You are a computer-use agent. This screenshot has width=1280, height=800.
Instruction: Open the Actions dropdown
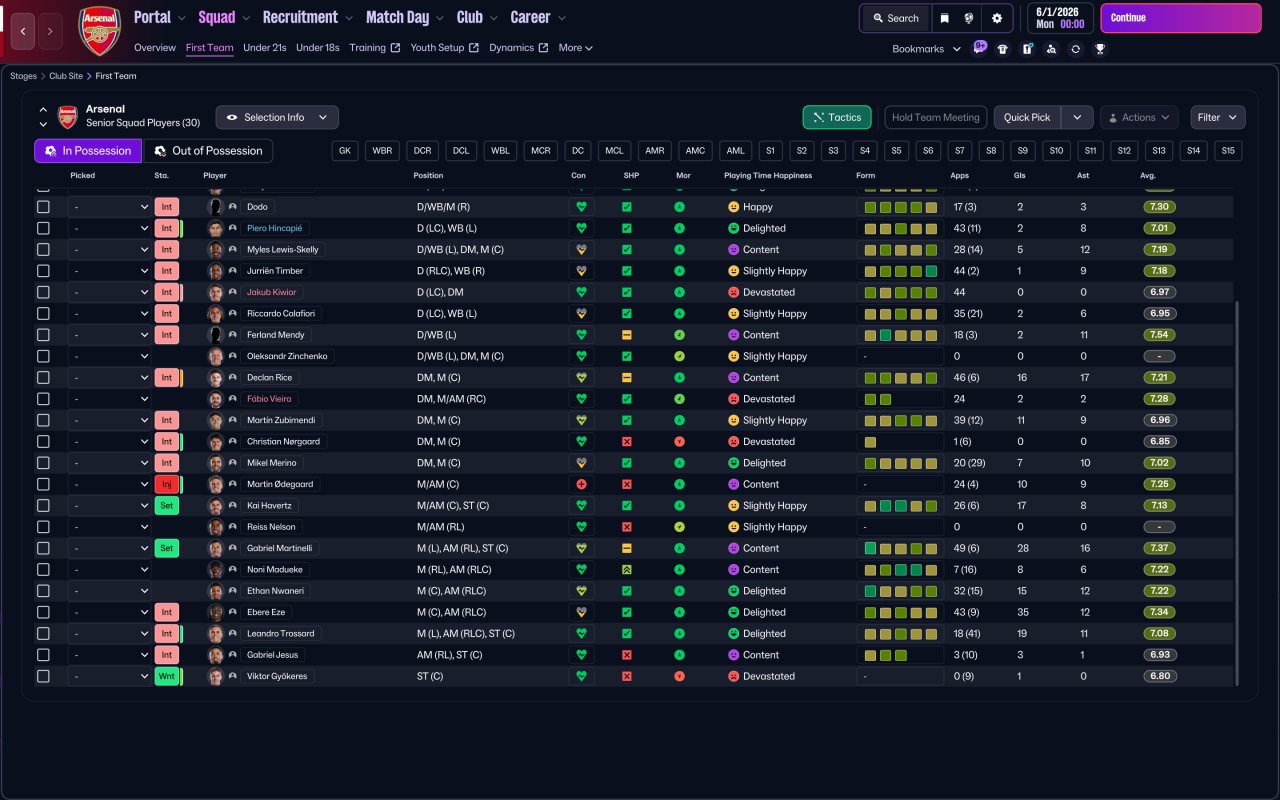click(1139, 117)
